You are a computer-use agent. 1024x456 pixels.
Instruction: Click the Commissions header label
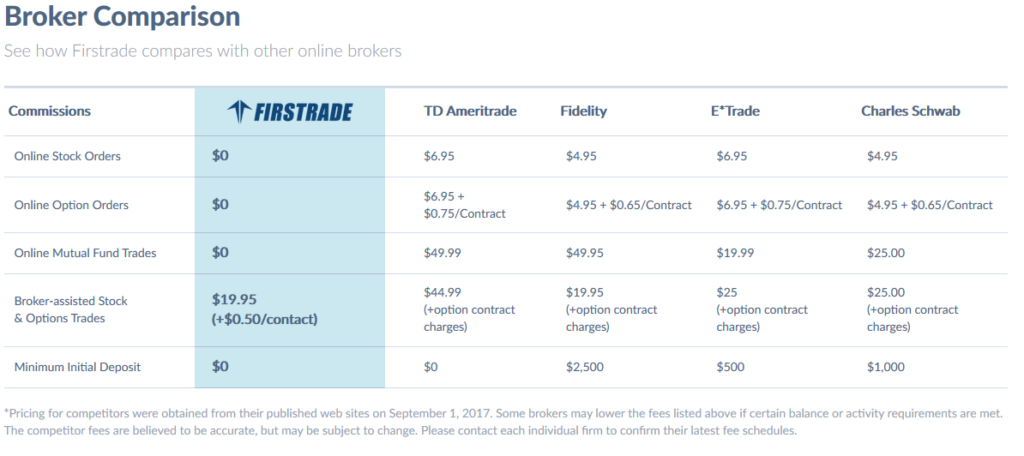tap(50, 111)
